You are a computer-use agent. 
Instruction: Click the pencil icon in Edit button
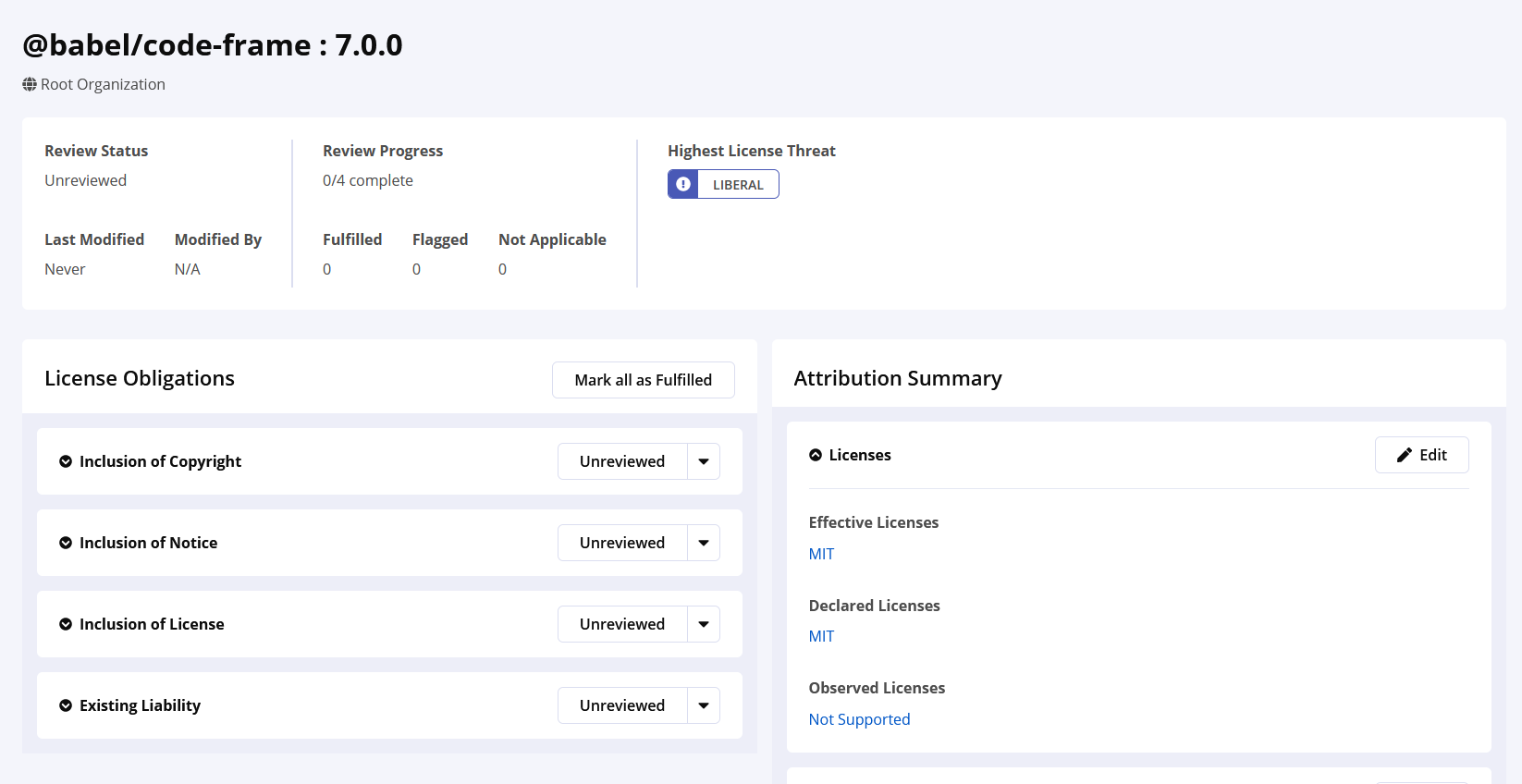(x=1405, y=455)
